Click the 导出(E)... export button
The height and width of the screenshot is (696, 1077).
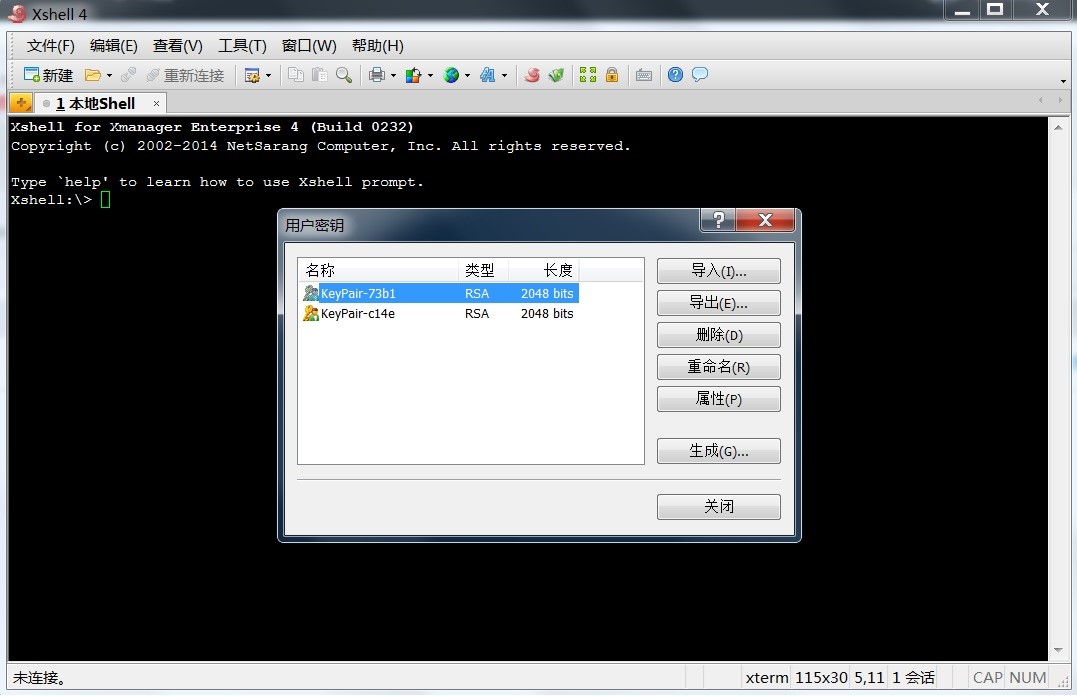coord(718,303)
